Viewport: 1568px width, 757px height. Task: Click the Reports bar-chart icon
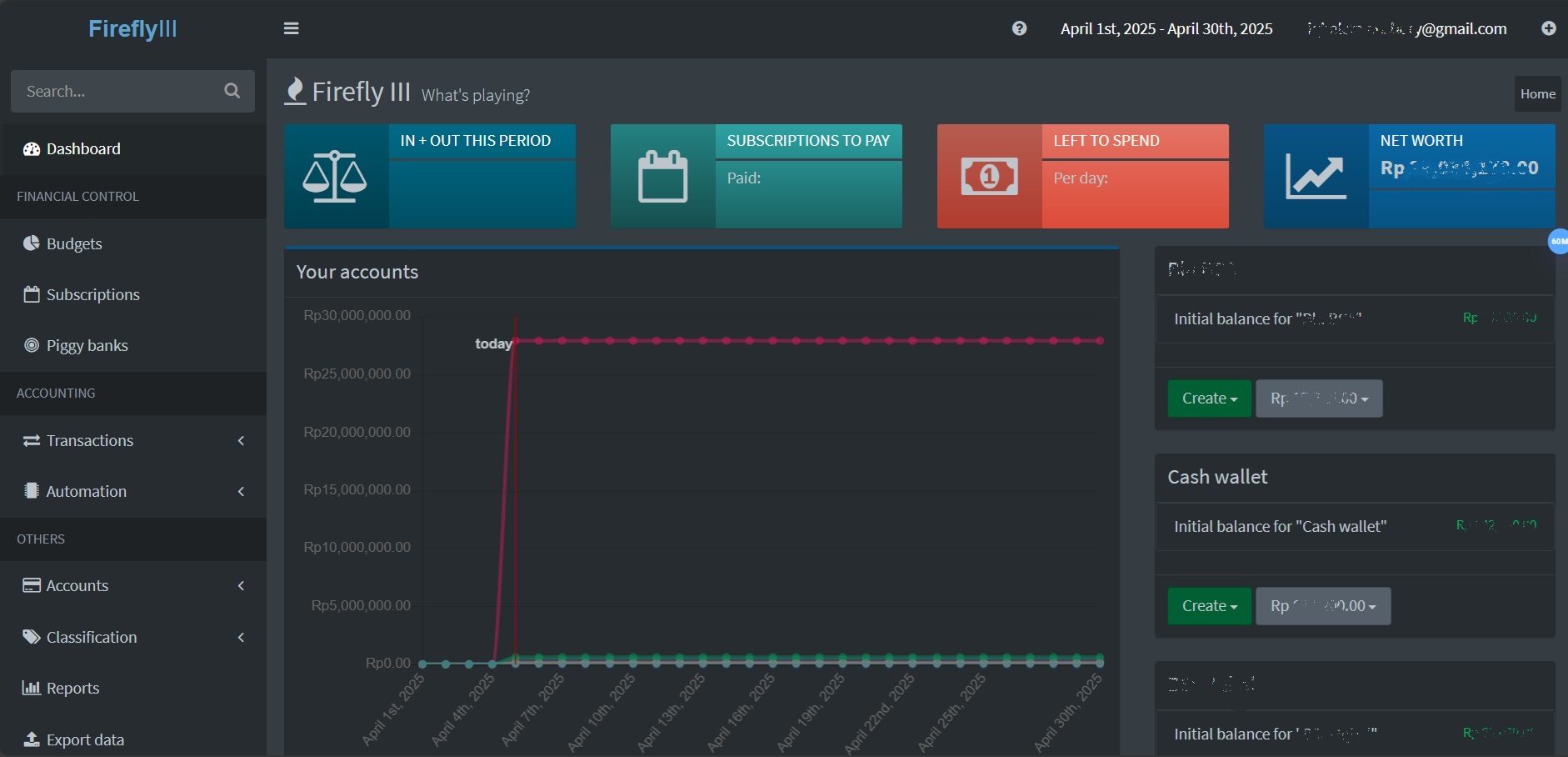click(x=31, y=688)
